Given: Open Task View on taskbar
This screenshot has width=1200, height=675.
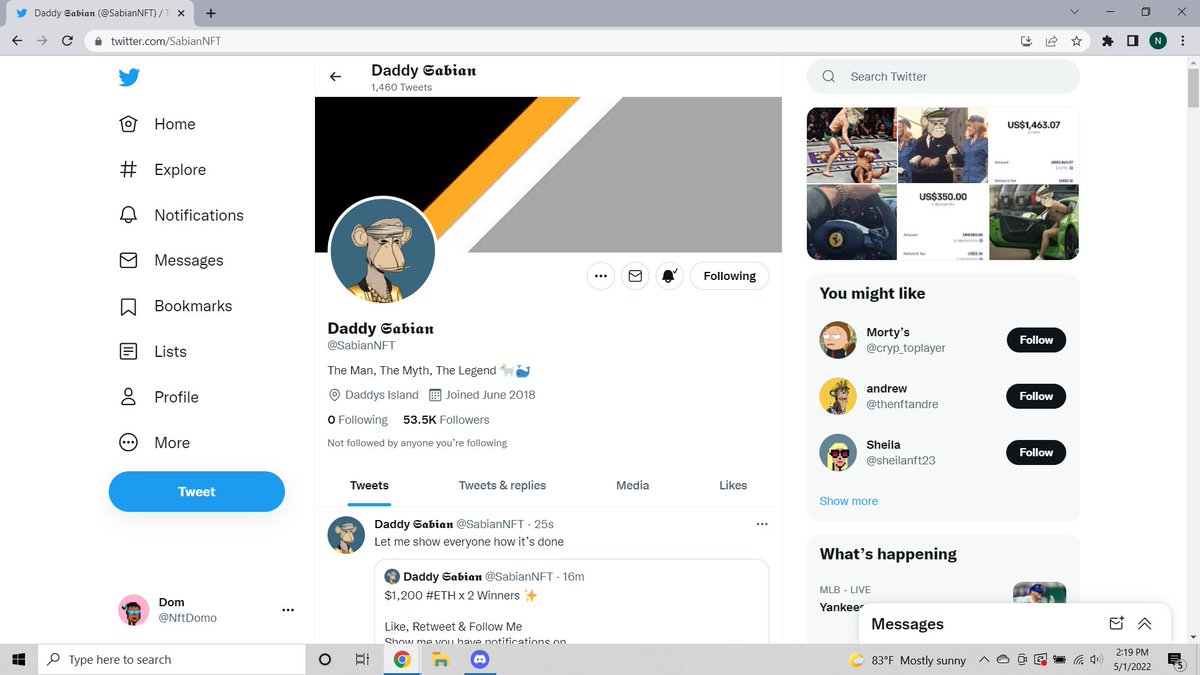Looking at the screenshot, I should click(x=362, y=659).
